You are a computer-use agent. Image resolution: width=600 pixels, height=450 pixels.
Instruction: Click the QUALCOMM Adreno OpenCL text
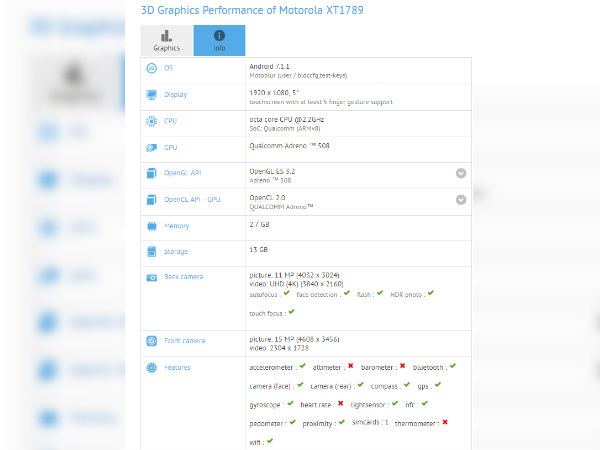pyautogui.click(x=281, y=207)
